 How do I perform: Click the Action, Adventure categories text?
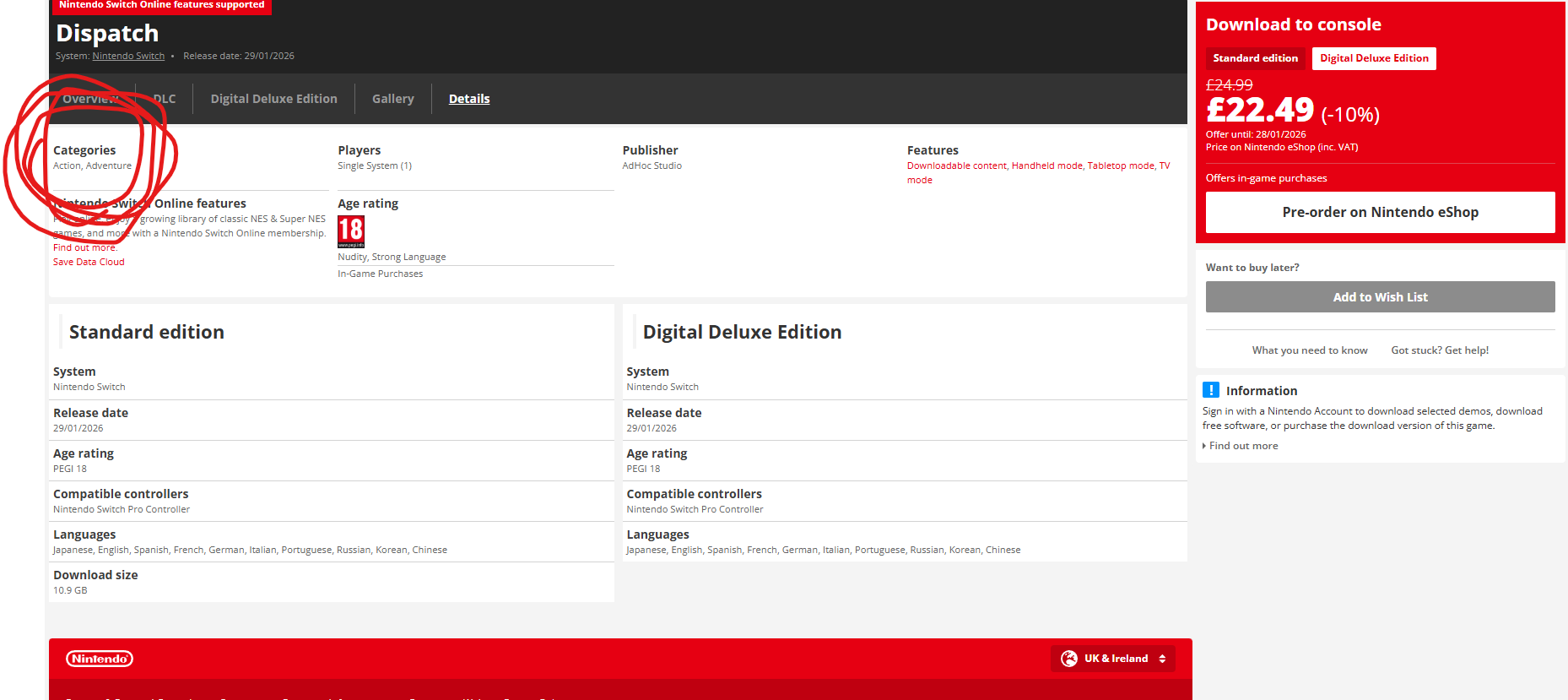(92, 166)
